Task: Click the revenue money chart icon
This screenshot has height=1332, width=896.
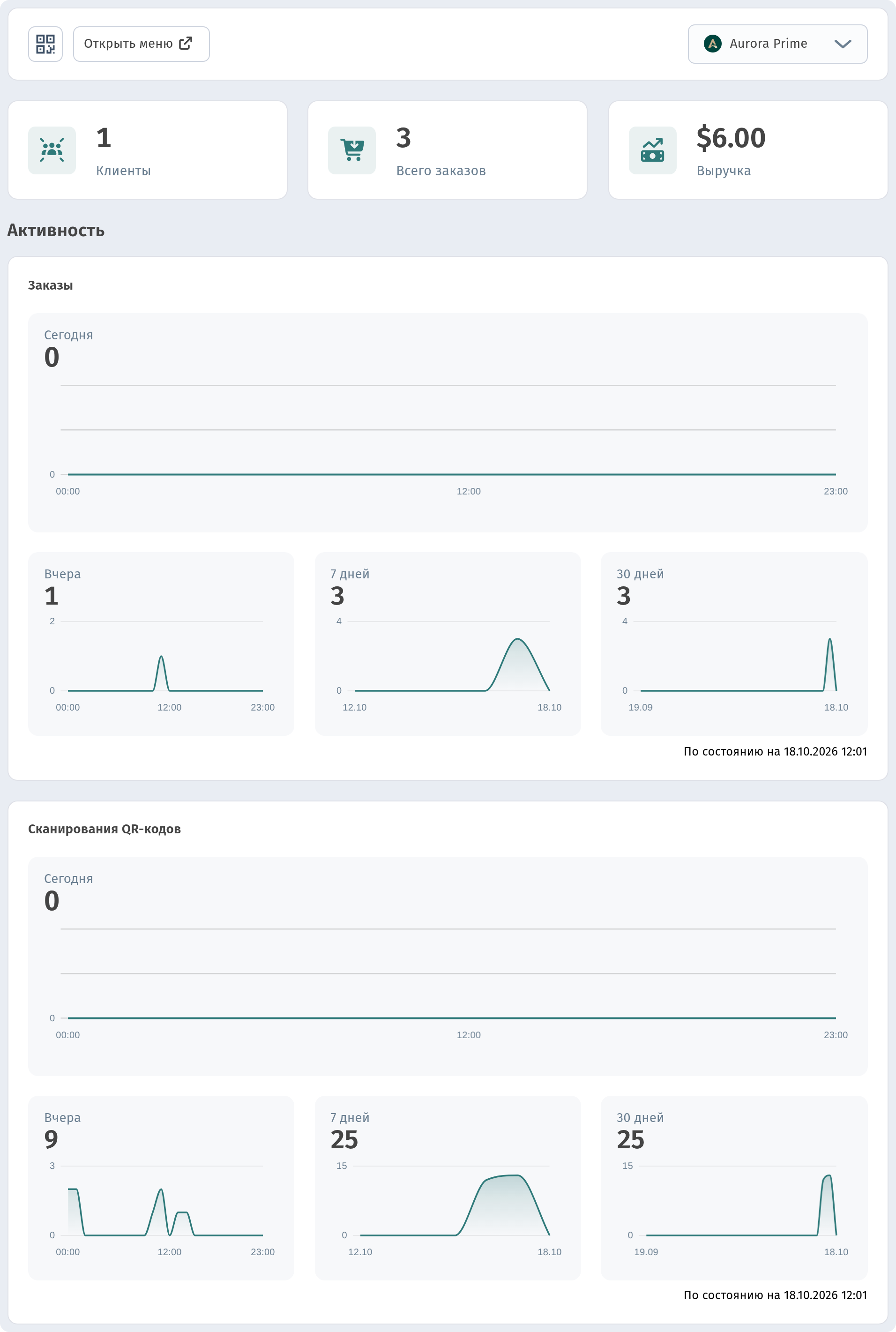Action: (x=653, y=150)
